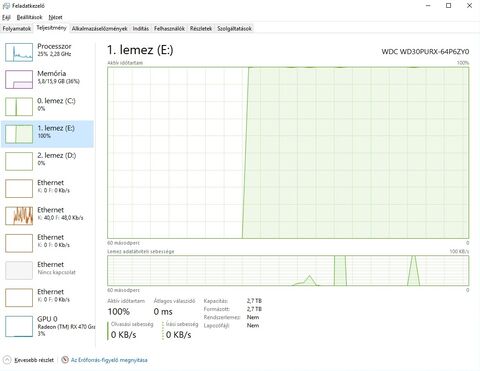Viewport: 480px width, 371px height.
Task: Switch to the Részletek tab
Action: pos(201,29)
